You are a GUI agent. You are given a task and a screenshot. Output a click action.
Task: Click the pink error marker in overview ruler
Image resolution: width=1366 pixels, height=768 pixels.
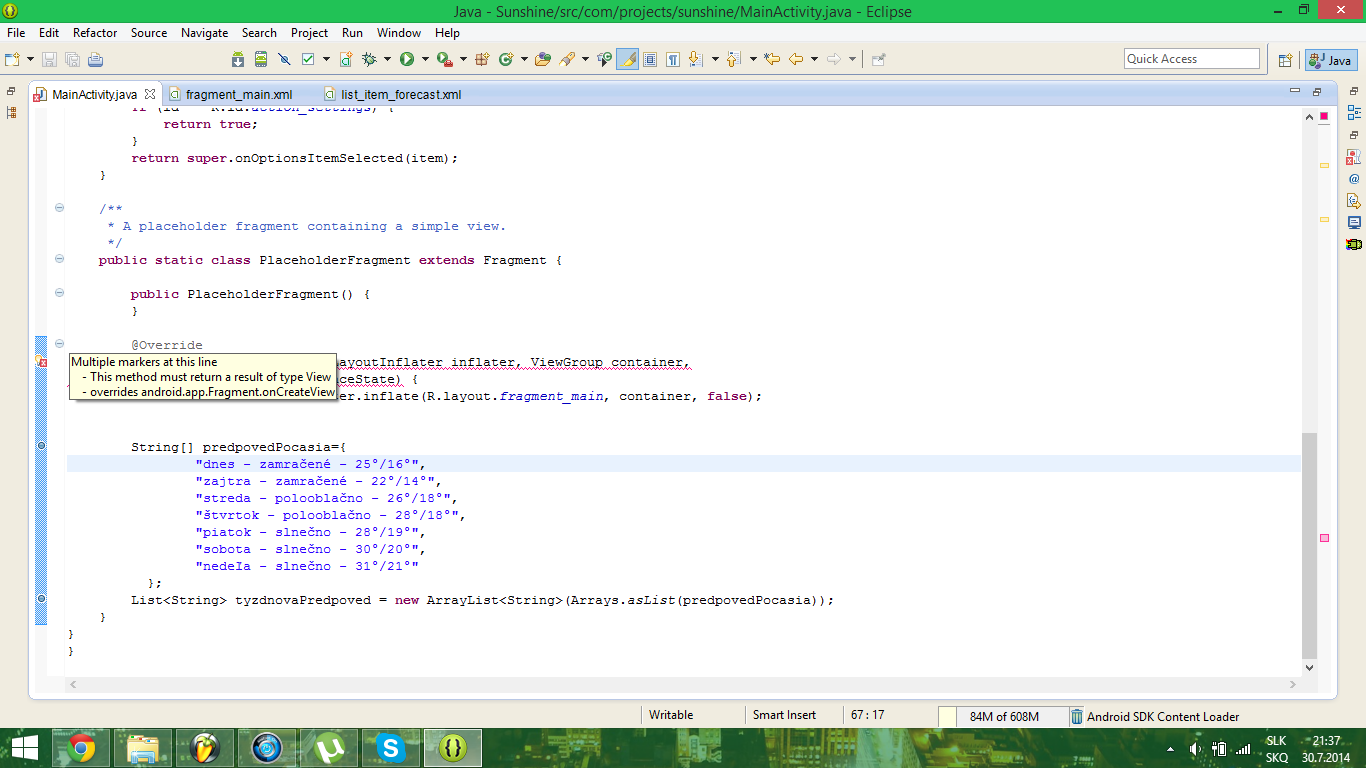pos(1324,538)
